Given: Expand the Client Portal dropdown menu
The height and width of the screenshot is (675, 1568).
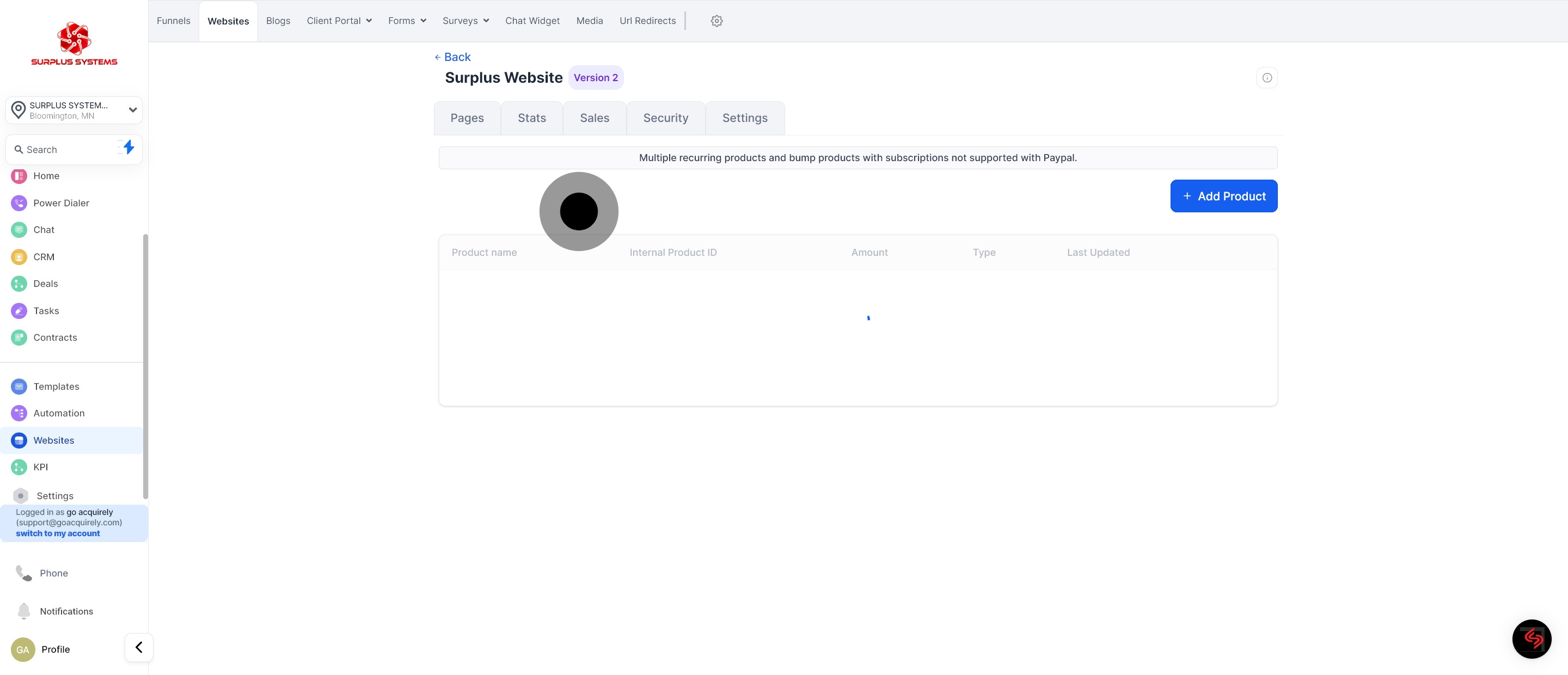Looking at the screenshot, I should click(x=339, y=21).
